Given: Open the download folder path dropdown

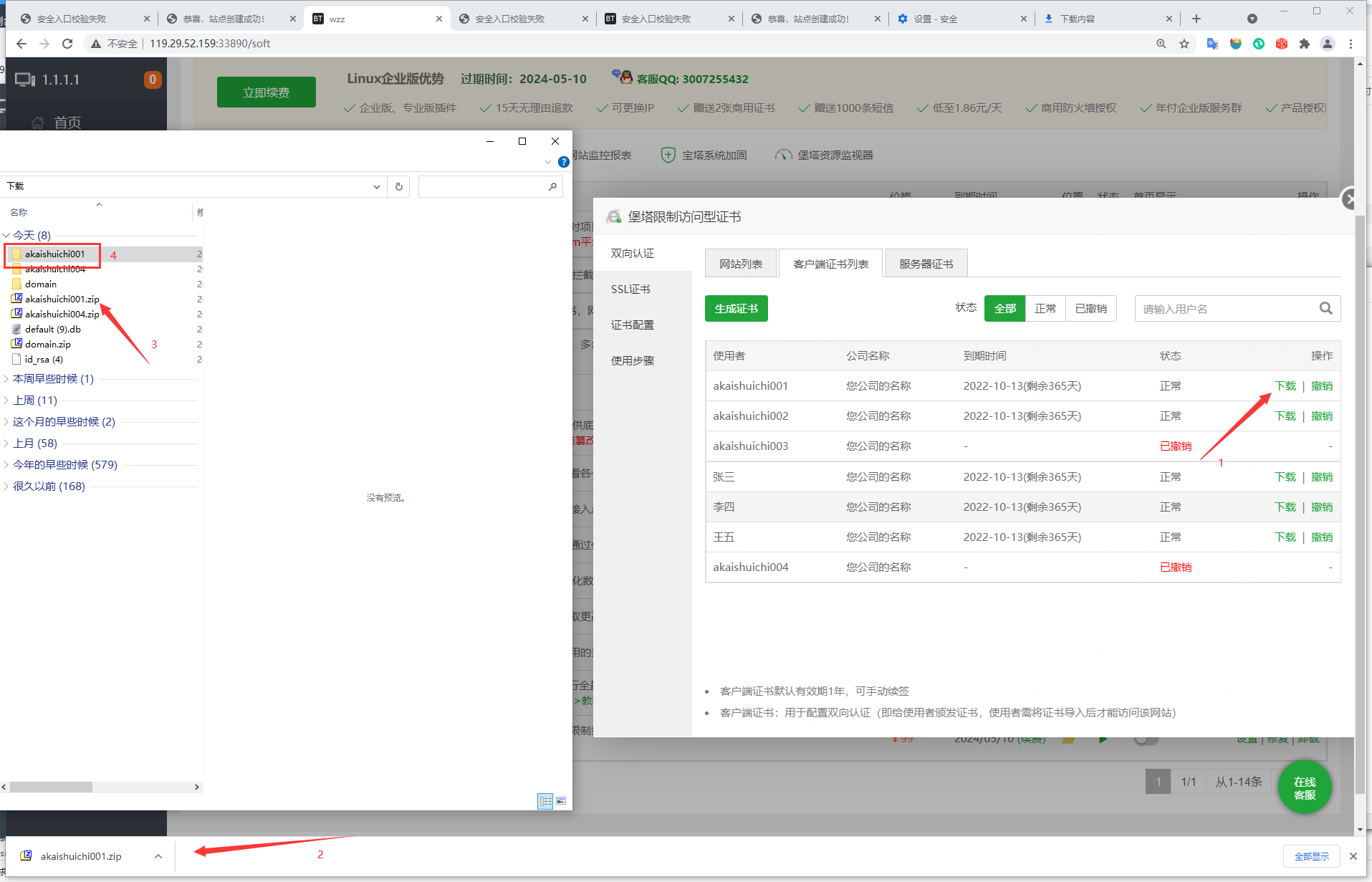Looking at the screenshot, I should coord(376,186).
